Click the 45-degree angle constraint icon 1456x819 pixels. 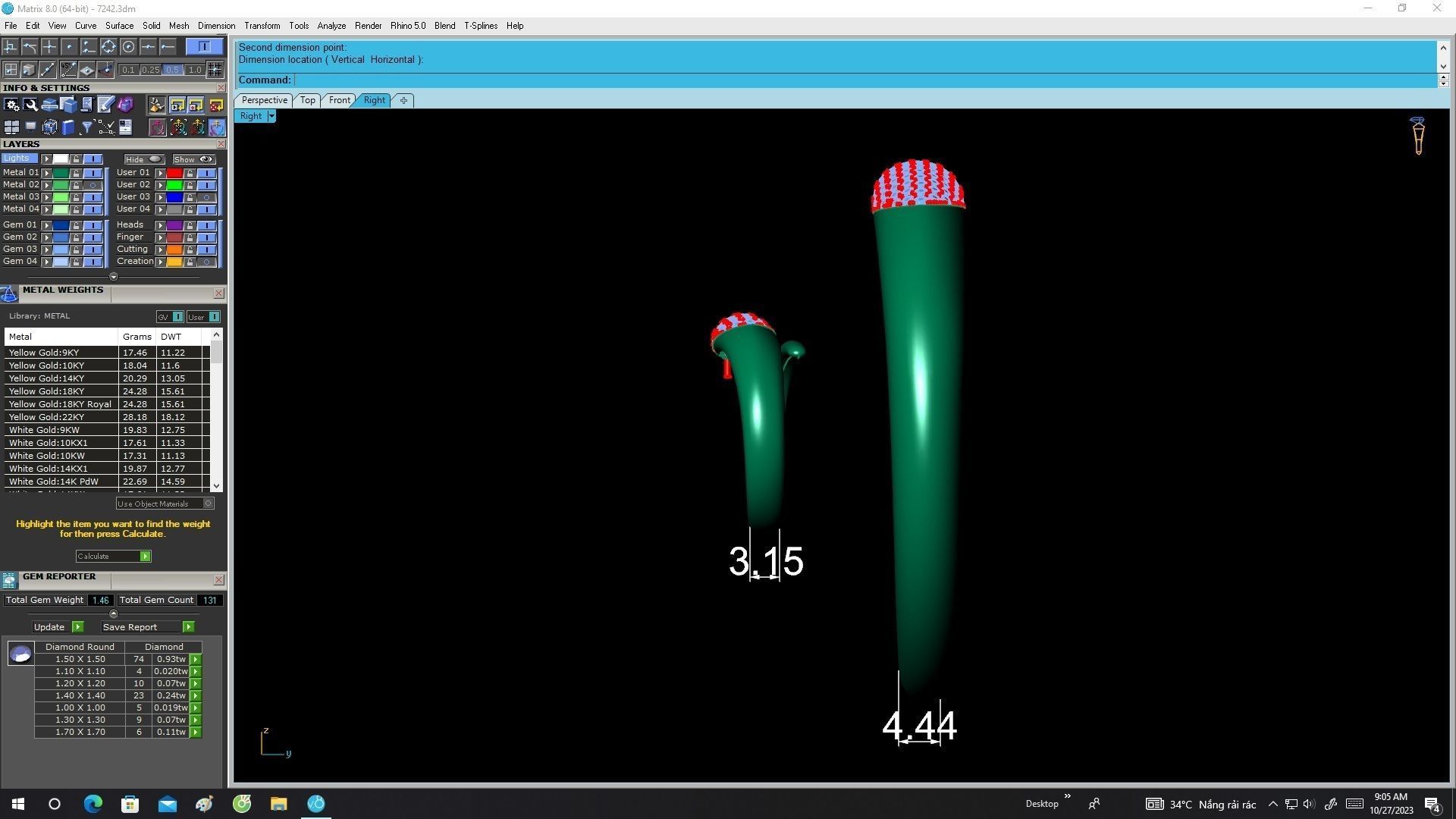coord(68,70)
